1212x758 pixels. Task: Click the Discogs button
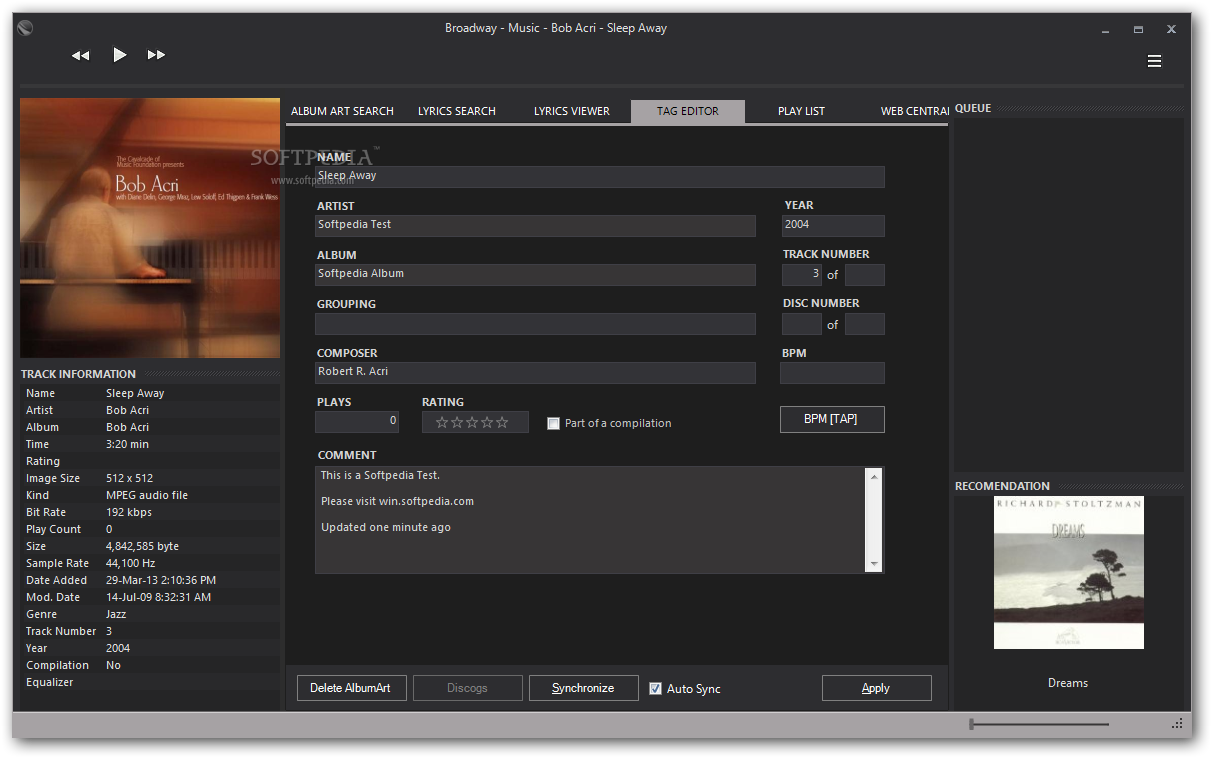click(468, 688)
